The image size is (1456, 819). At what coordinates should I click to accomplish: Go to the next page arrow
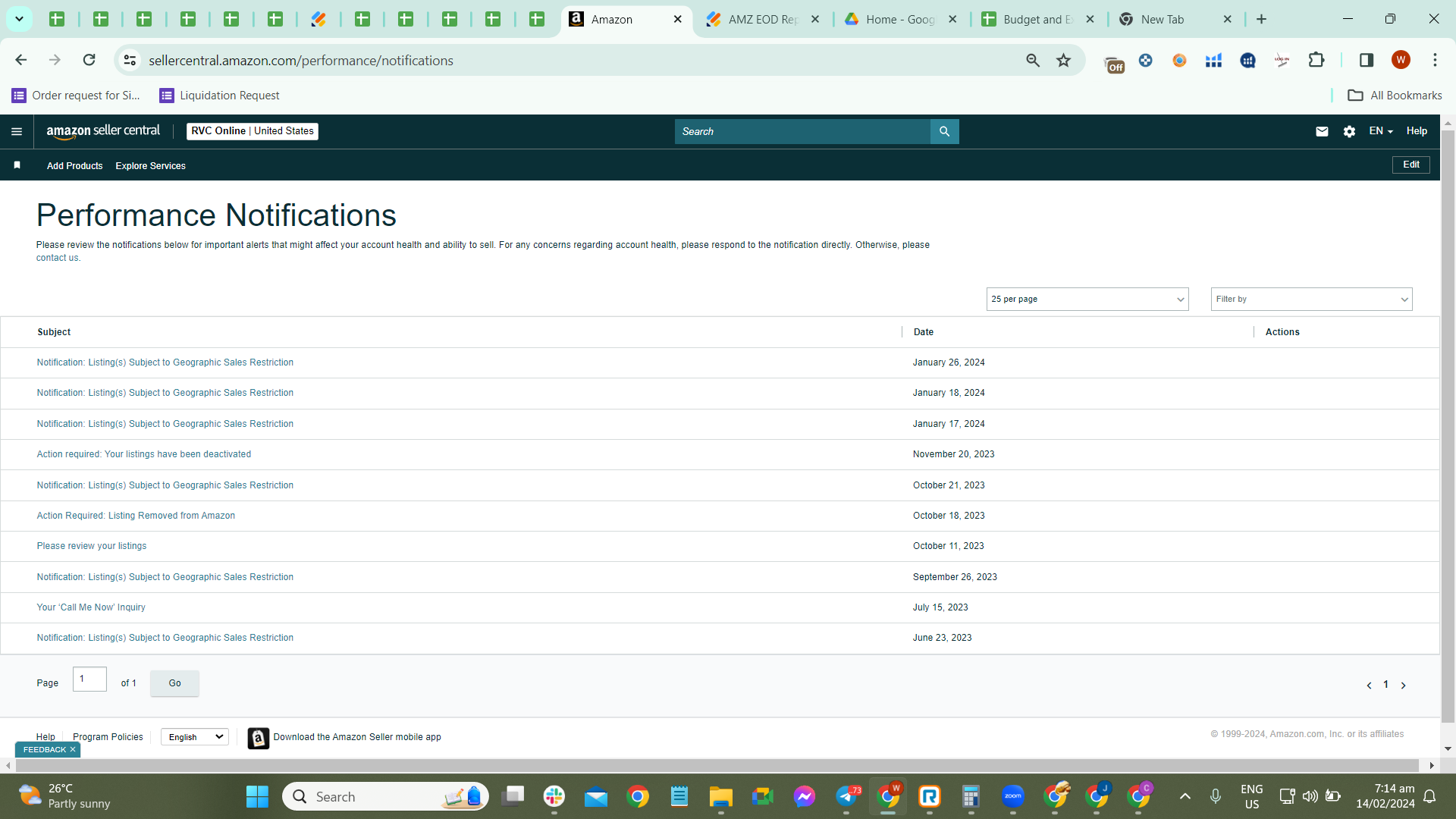coord(1403,686)
